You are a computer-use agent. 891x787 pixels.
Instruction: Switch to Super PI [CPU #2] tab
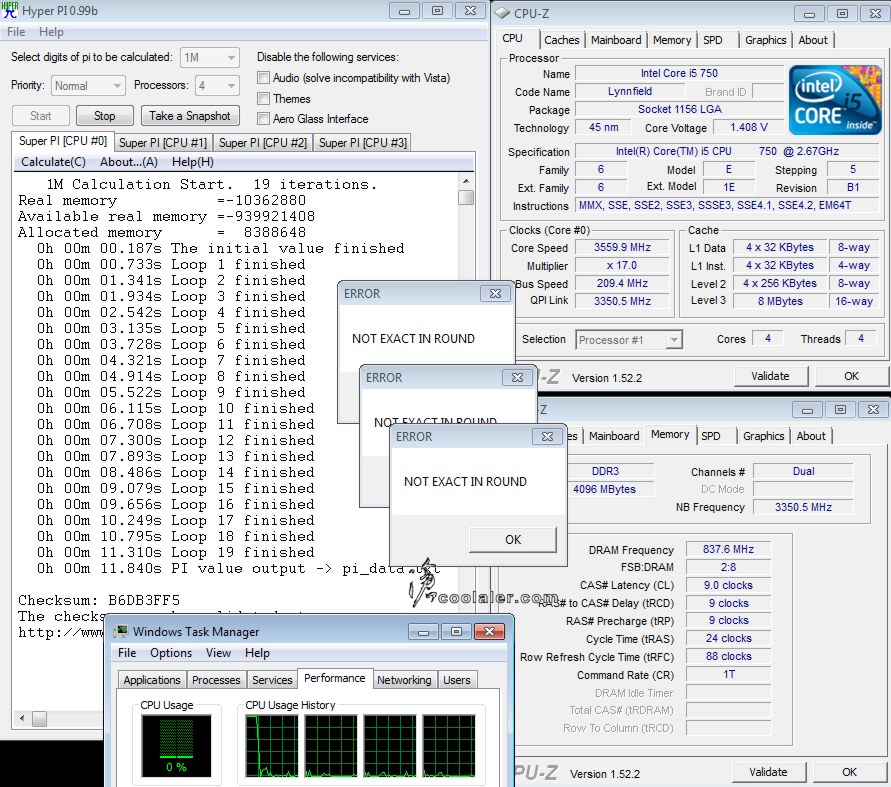pyautogui.click(x=263, y=143)
